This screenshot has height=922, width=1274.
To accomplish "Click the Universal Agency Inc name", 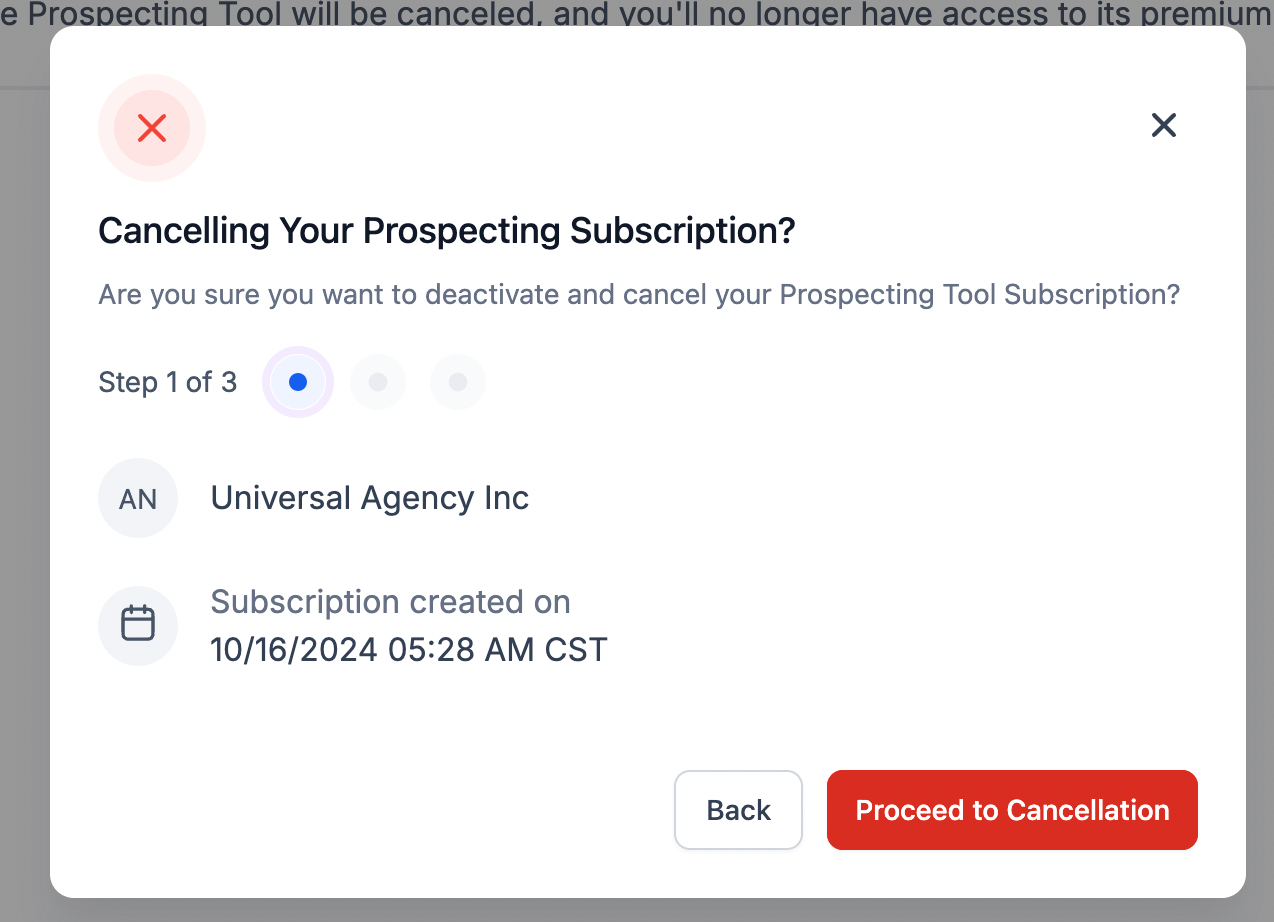I will tap(369, 498).
